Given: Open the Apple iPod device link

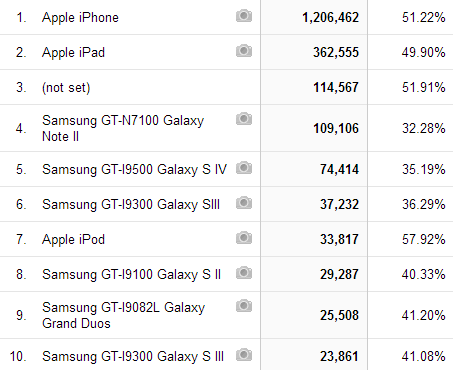Looking at the screenshot, I should (x=73, y=240).
